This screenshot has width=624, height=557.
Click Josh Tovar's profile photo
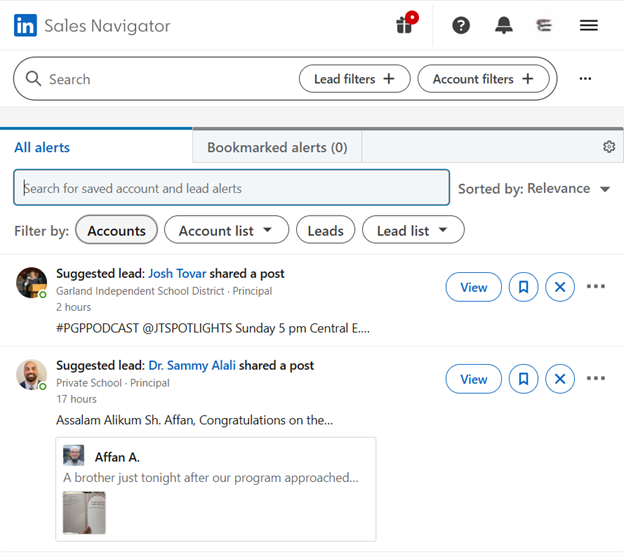pos(31,282)
